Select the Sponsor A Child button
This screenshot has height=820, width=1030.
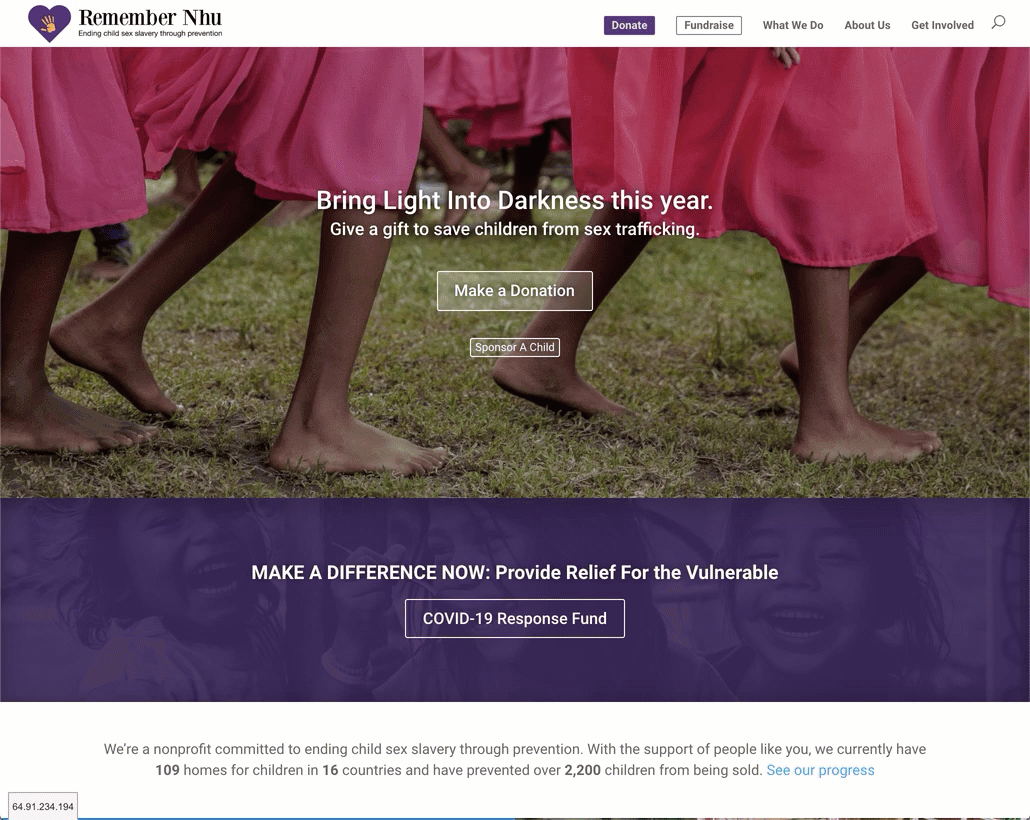pos(515,347)
